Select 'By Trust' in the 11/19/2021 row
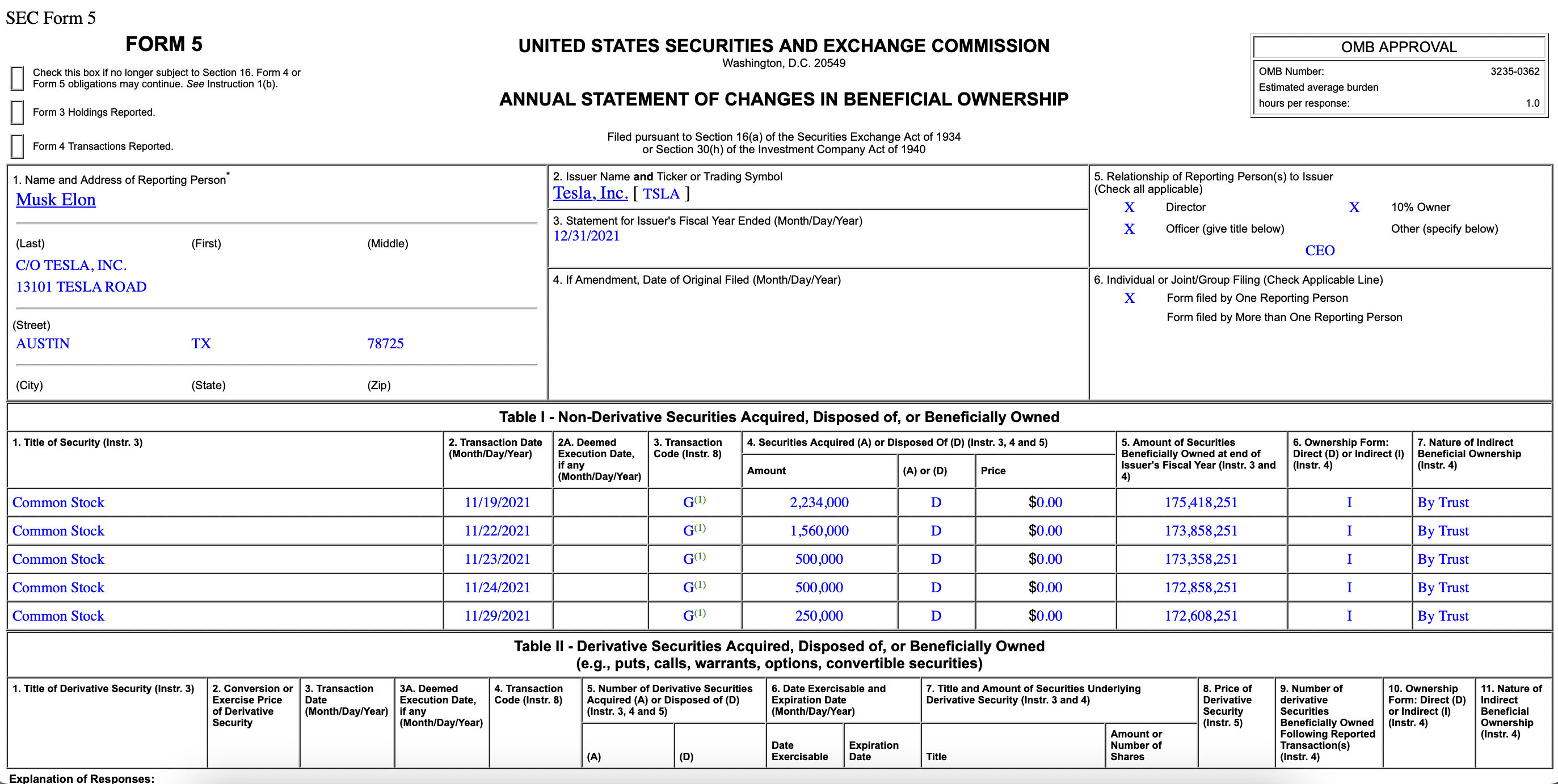Screen dimensions: 1558x784 [x=1442, y=503]
